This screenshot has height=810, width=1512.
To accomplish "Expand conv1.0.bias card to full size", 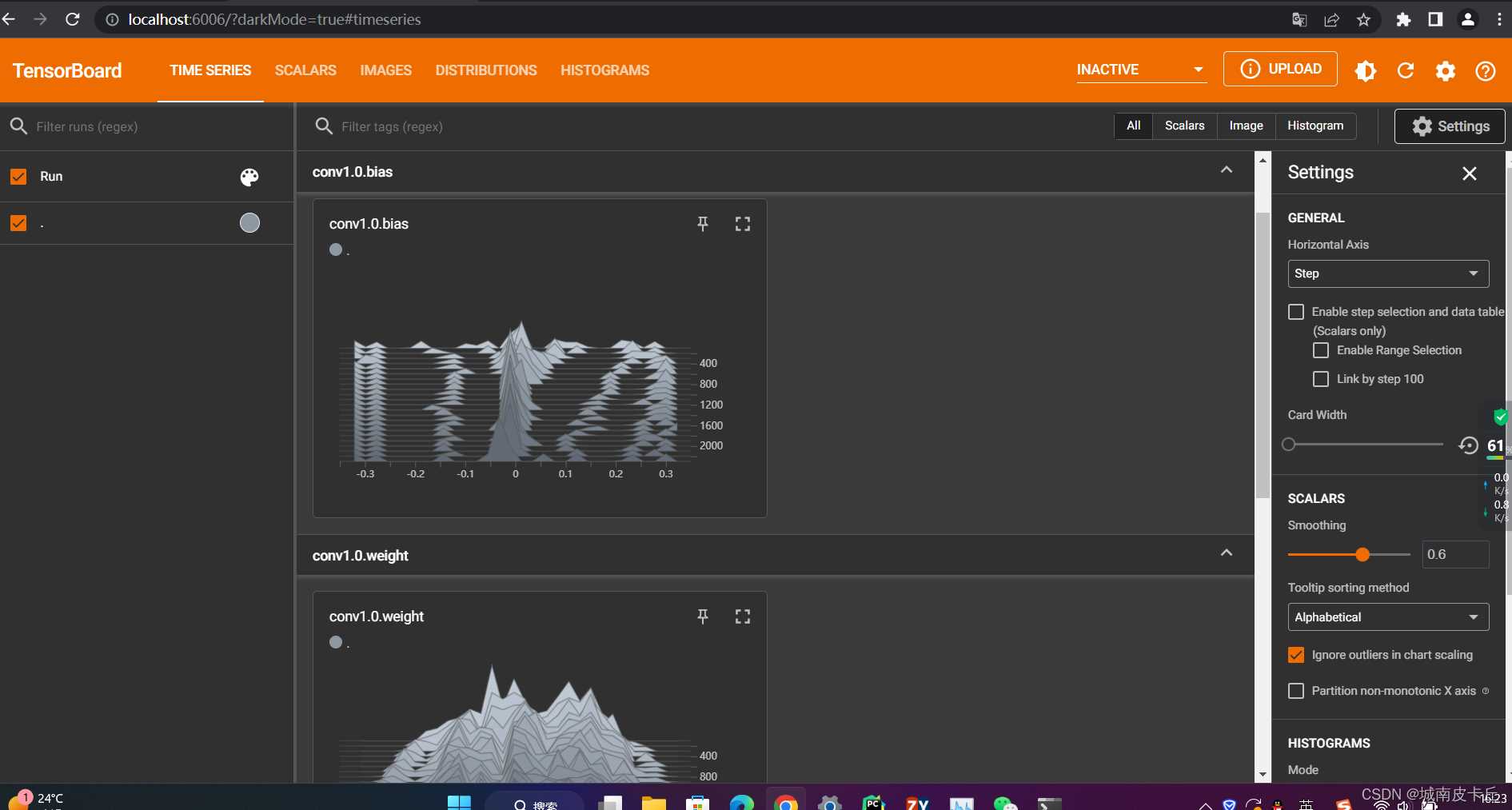I will click(742, 224).
